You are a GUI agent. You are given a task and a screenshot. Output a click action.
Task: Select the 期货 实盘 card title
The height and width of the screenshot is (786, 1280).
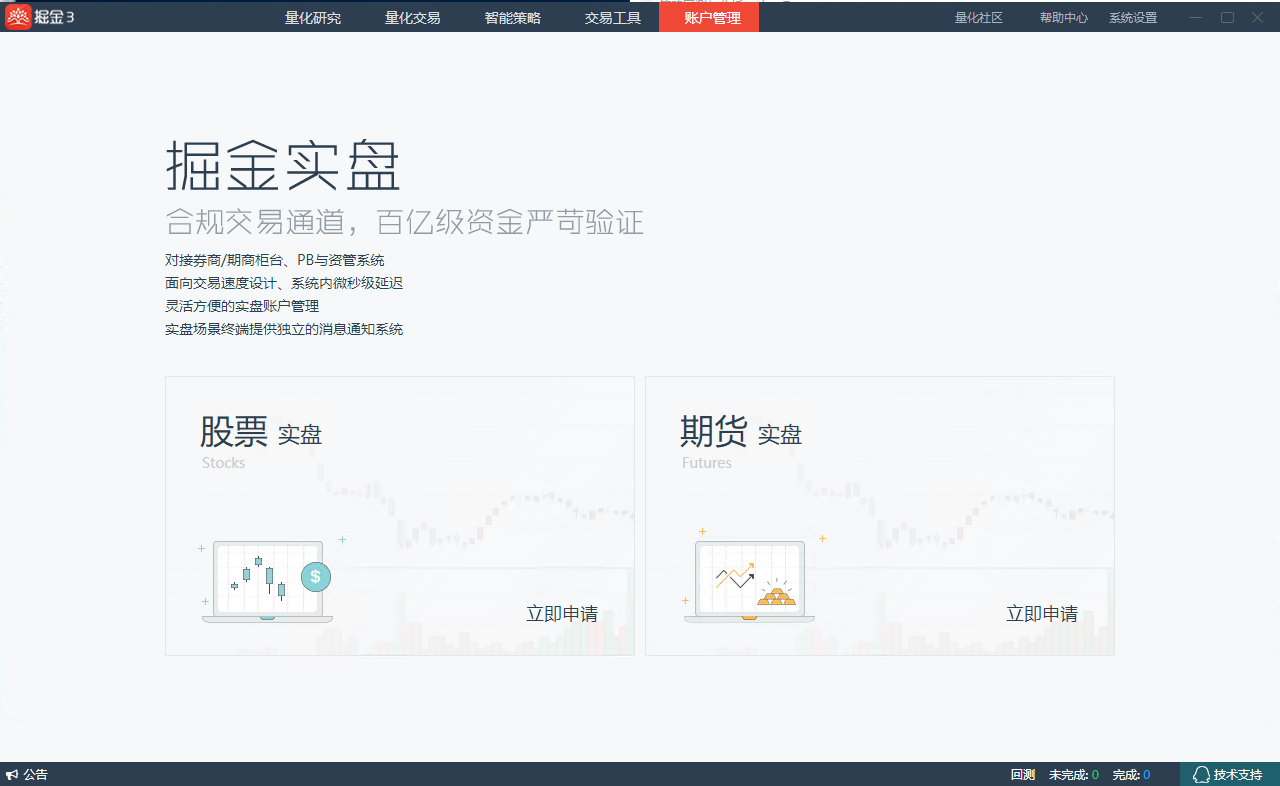click(741, 432)
